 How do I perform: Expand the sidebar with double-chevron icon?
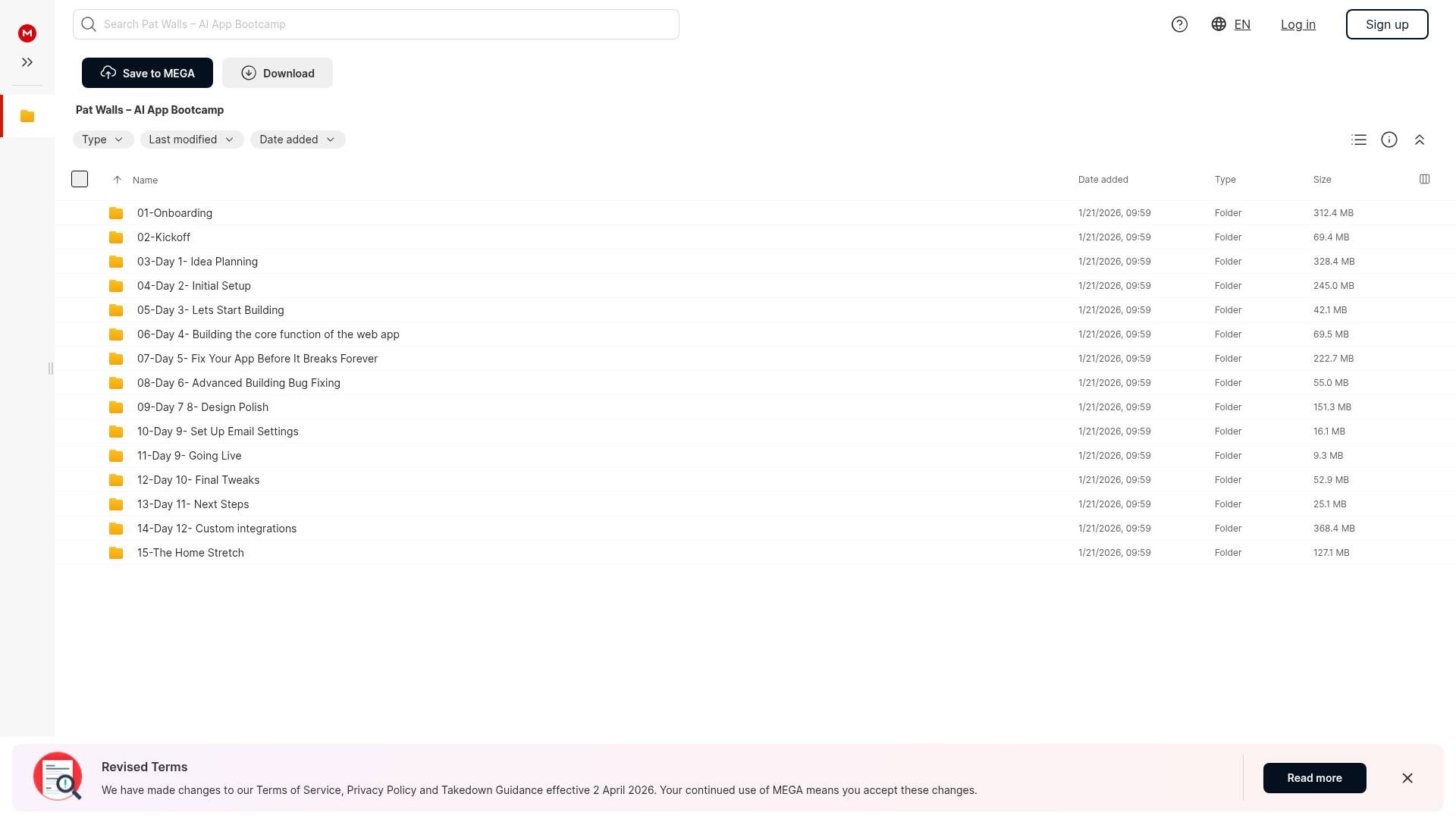click(27, 62)
